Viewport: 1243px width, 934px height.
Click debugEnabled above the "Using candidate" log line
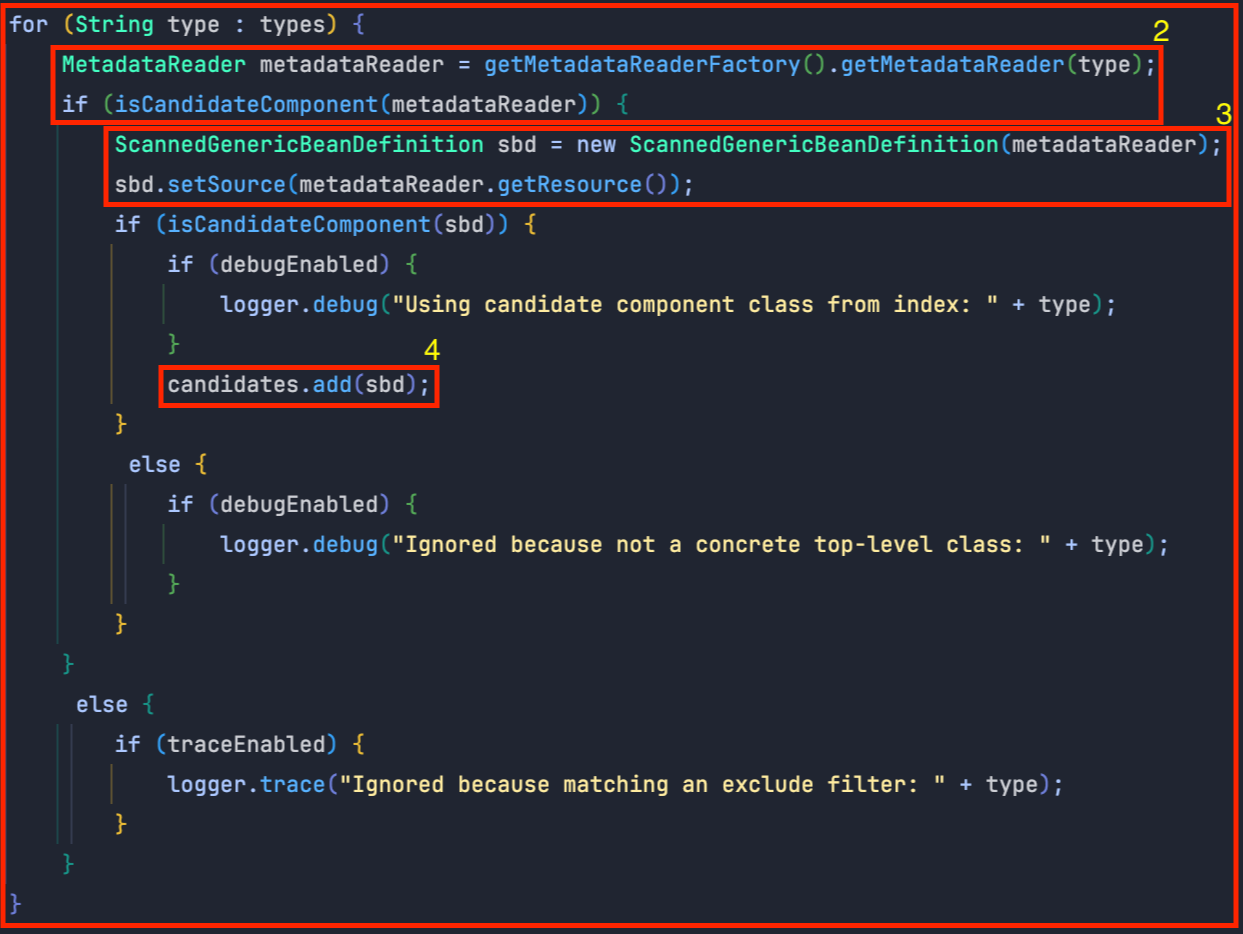[x=299, y=265]
